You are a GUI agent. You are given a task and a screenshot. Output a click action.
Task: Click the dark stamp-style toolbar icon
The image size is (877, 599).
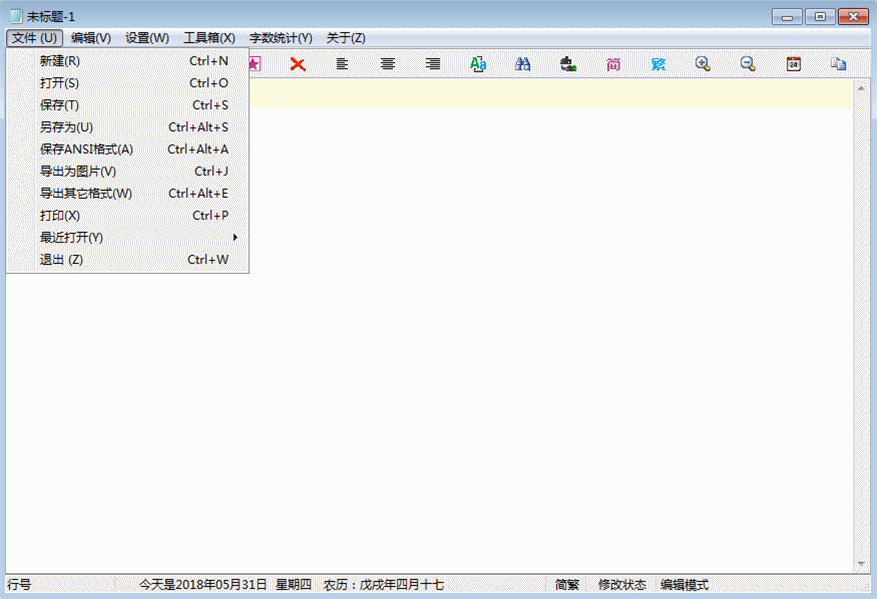568,64
